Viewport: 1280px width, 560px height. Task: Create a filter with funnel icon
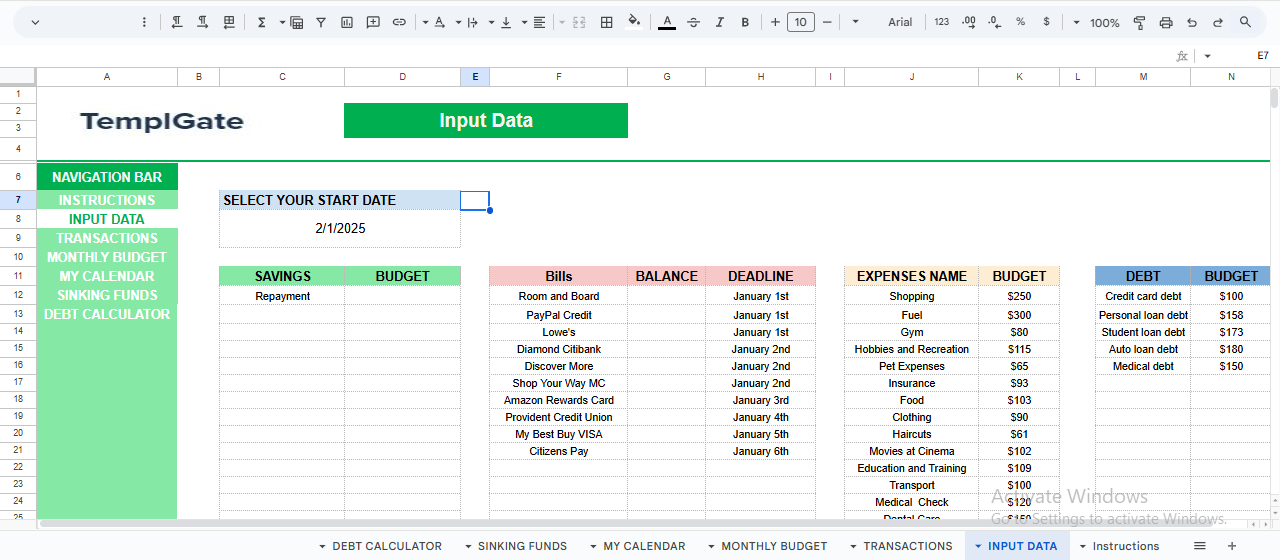coord(321,22)
